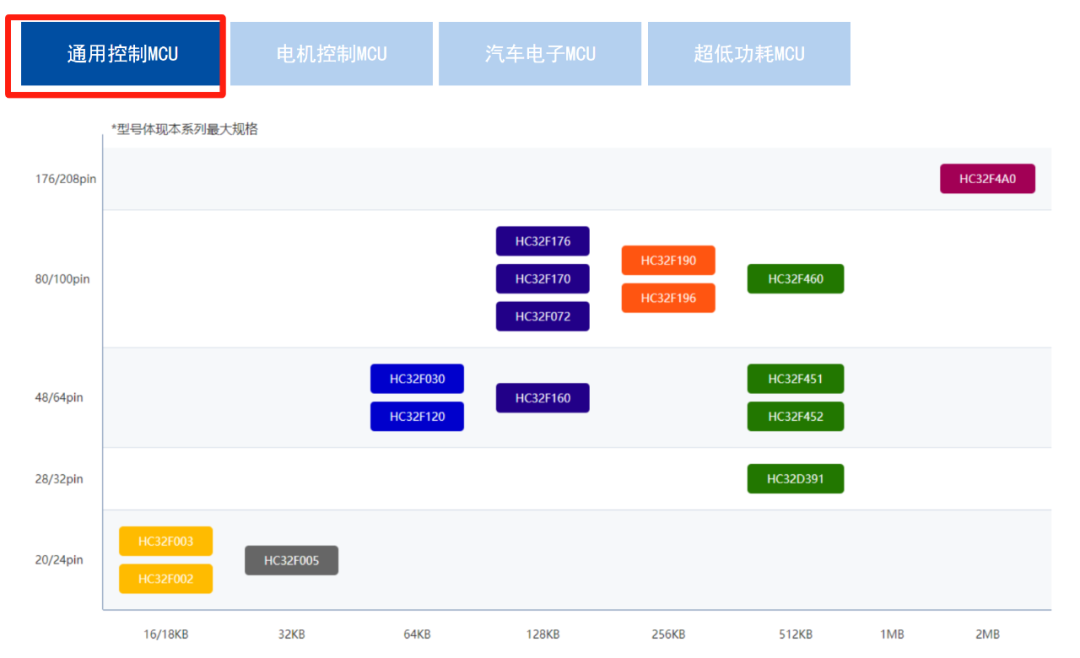Click the yellow HC32F002 chip
Image resolution: width=1080 pixels, height=658 pixels.
click(x=166, y=578)
